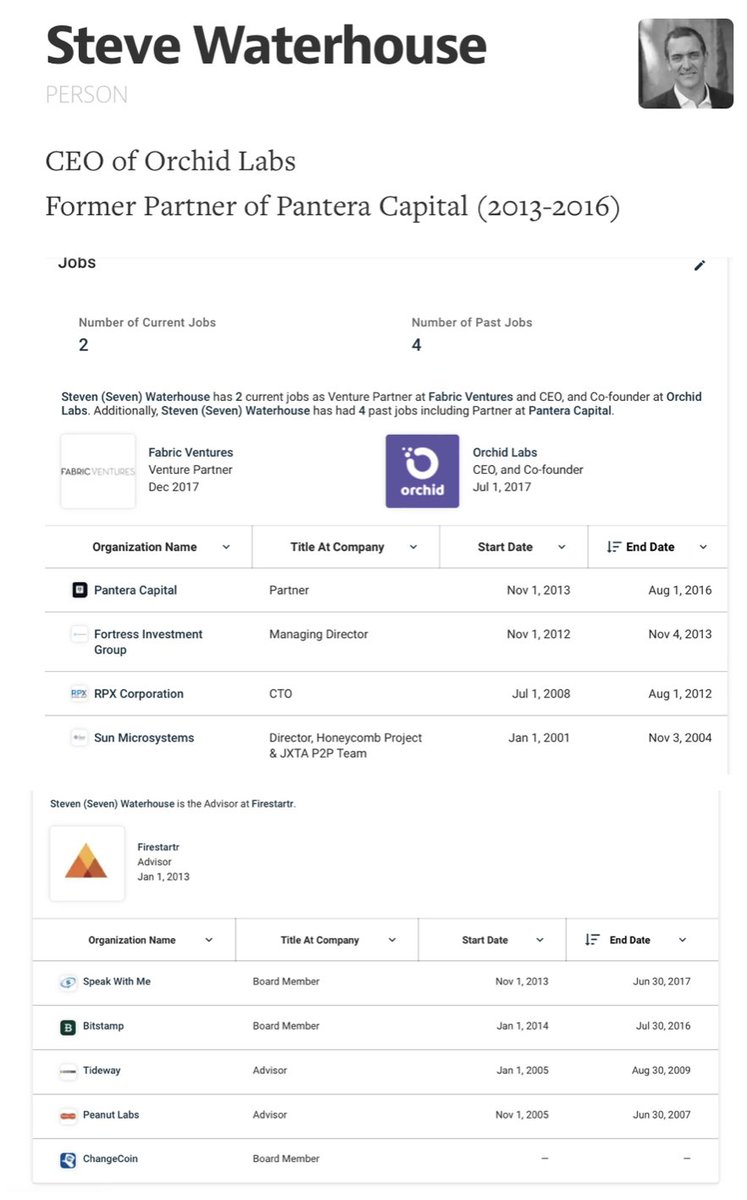Click sort icon beside End Date in jobs table

click(613, 547)
